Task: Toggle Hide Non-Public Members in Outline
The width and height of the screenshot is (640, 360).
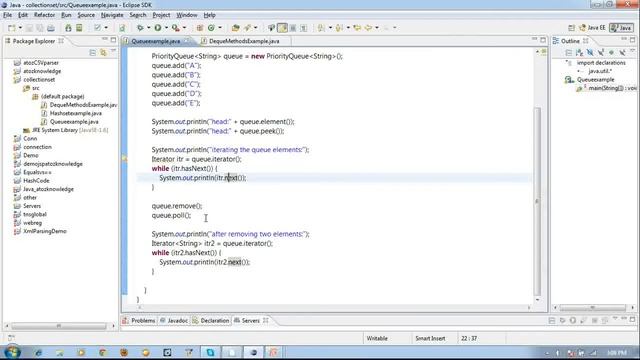Action: (611, 53)
